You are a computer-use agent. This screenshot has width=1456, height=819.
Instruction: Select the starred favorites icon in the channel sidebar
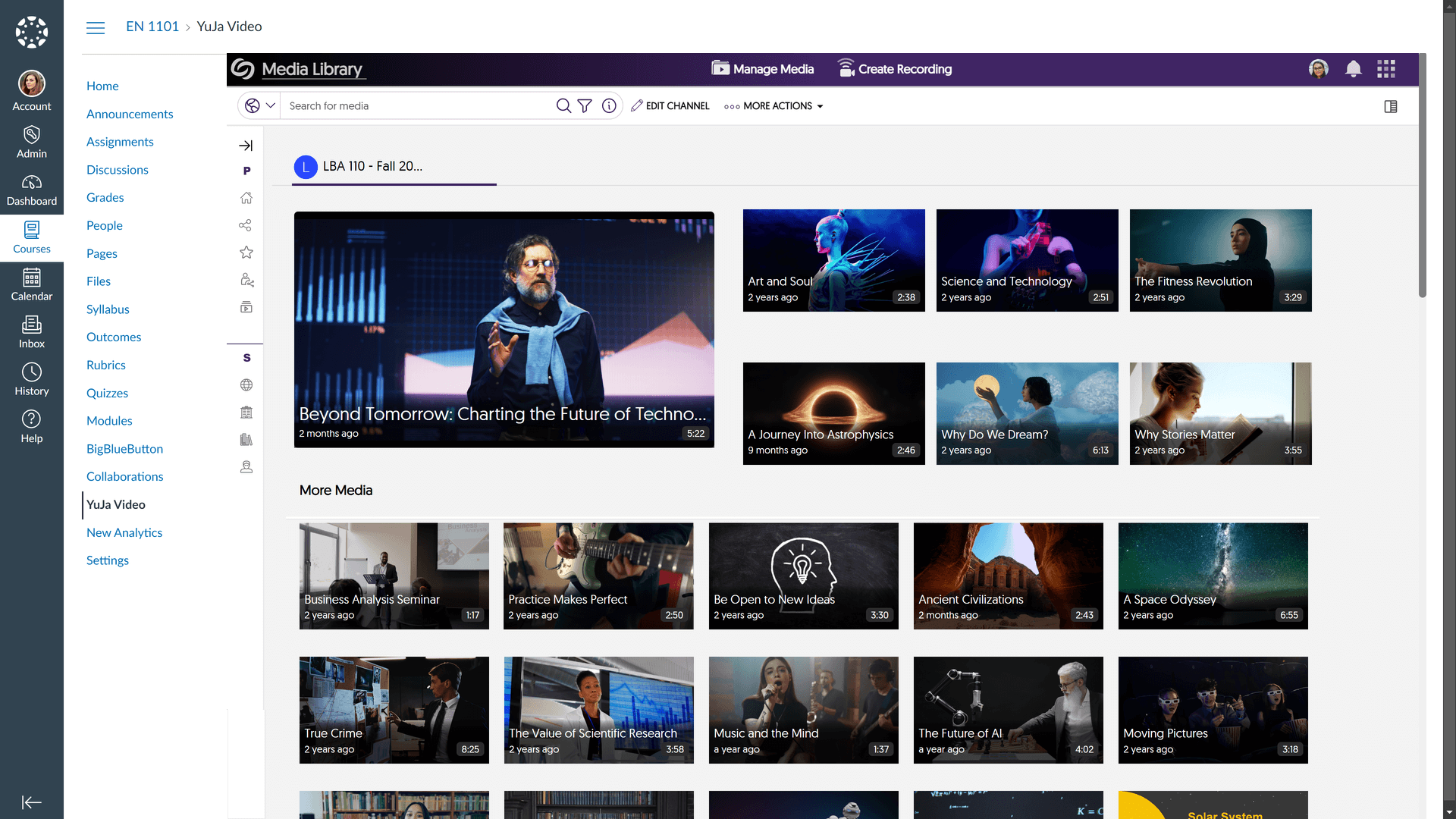(x=246, y=253)
